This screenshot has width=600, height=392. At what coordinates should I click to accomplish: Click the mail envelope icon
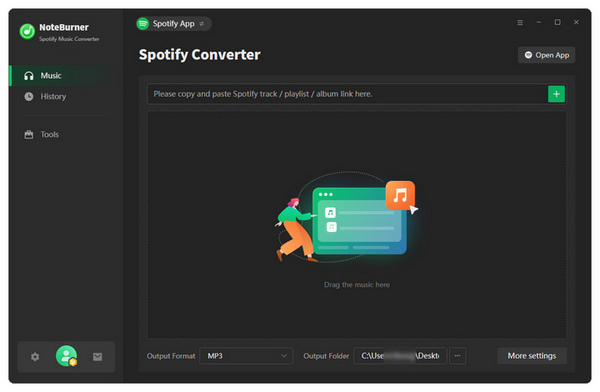point(98,357)
